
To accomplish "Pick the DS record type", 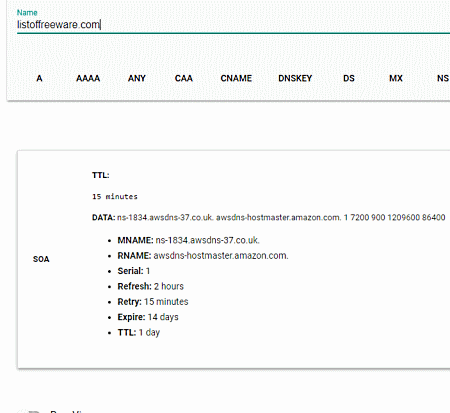I will pos(349,78).
